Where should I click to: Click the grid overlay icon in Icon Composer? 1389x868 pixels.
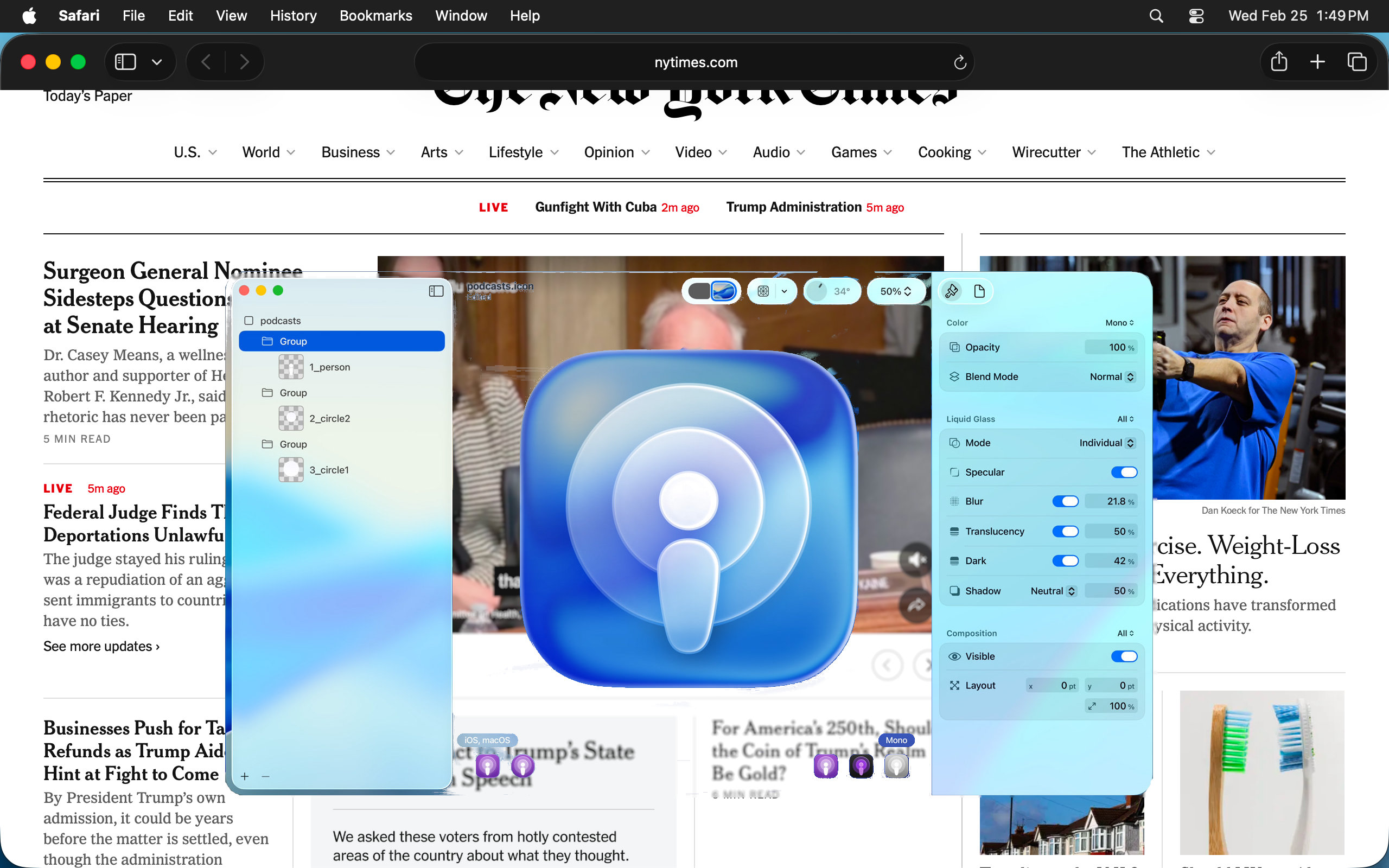pyautogui.click(x=763, y=291)
